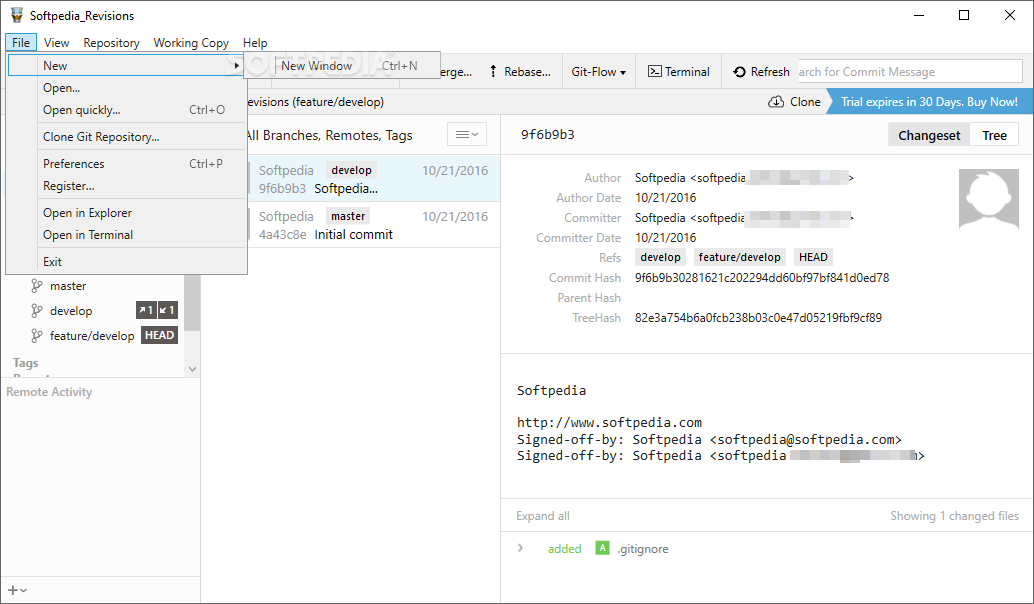Open the plus add menu at bottom

coord(17,591)
